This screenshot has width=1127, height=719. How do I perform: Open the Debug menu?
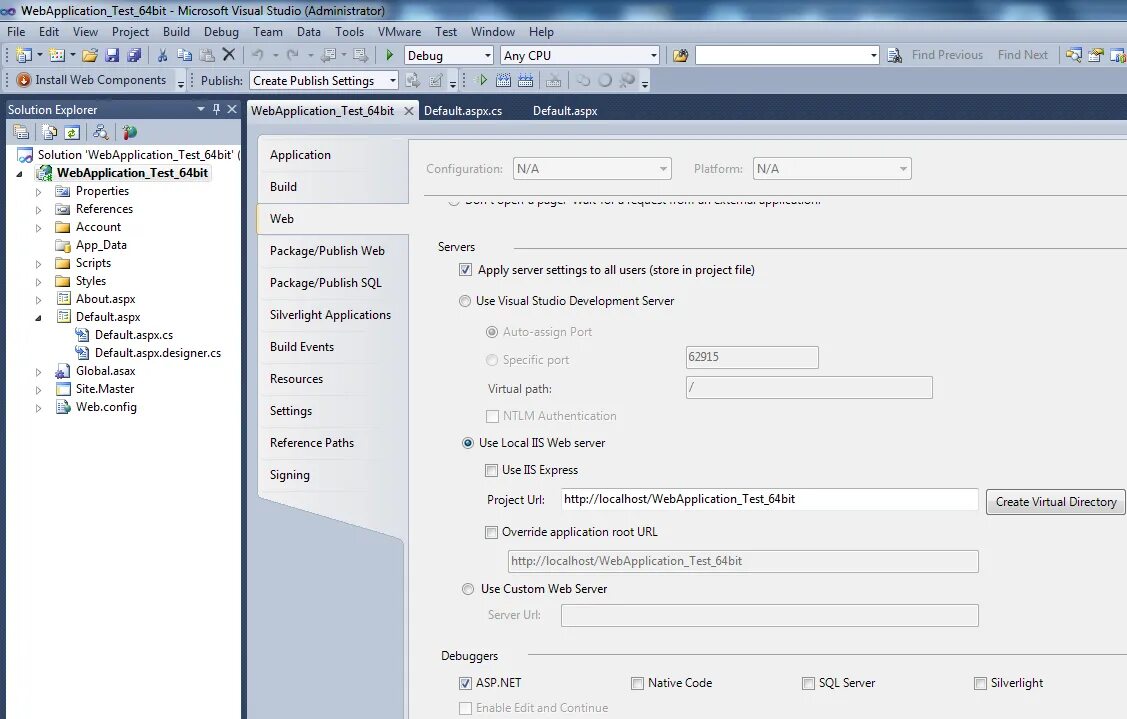221,32
